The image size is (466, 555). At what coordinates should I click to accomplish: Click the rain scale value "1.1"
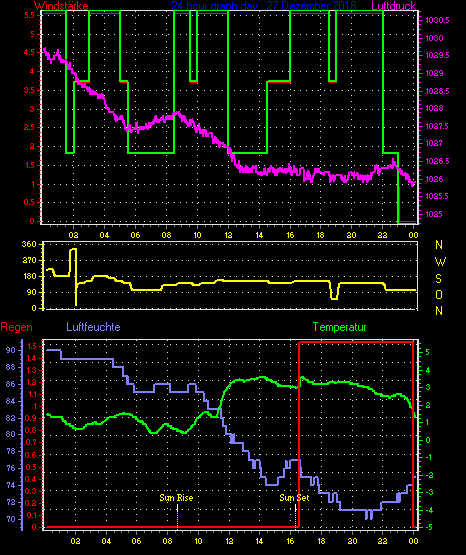click(32, 394)
